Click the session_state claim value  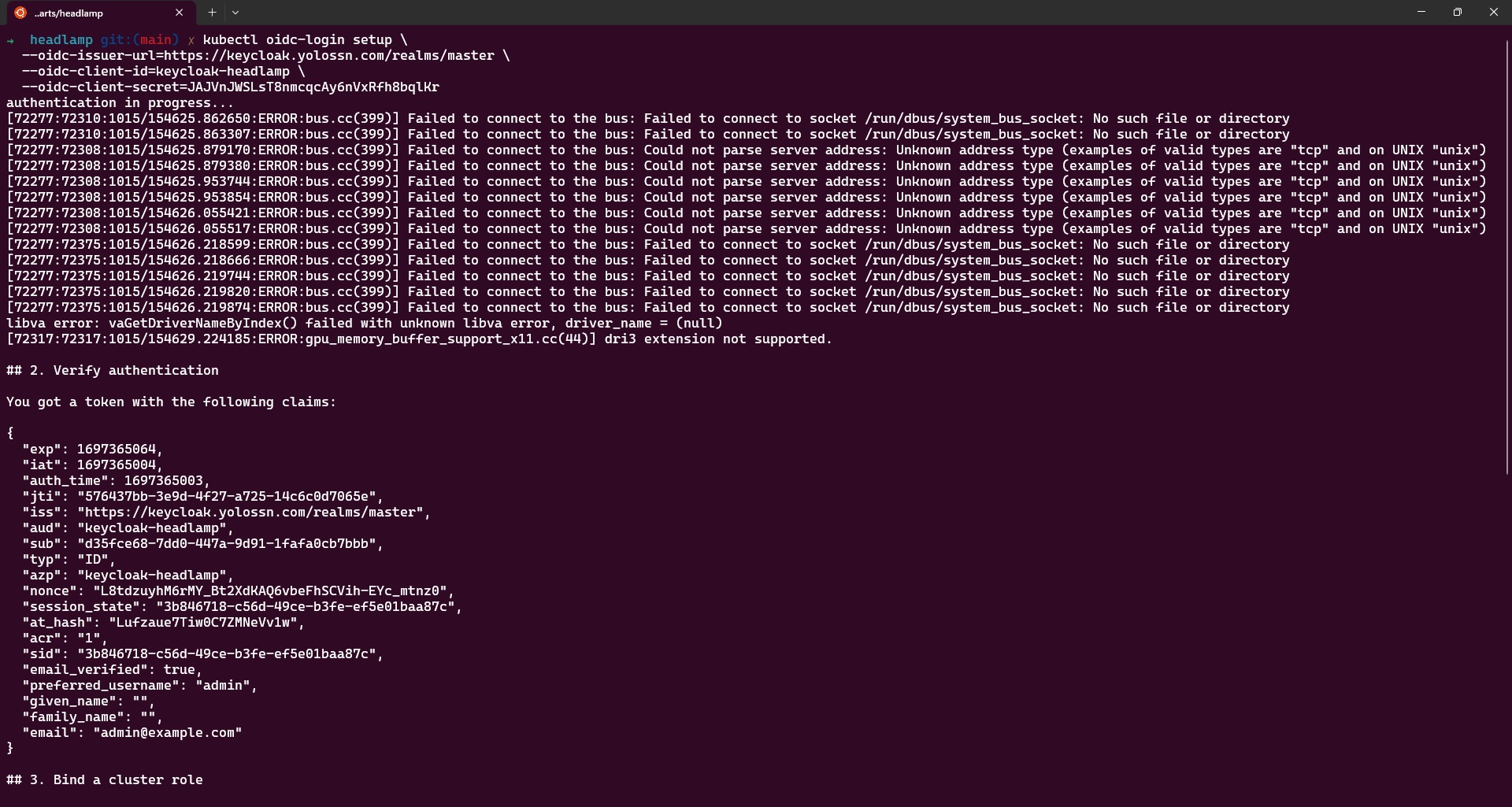click(x=309, y=606)
